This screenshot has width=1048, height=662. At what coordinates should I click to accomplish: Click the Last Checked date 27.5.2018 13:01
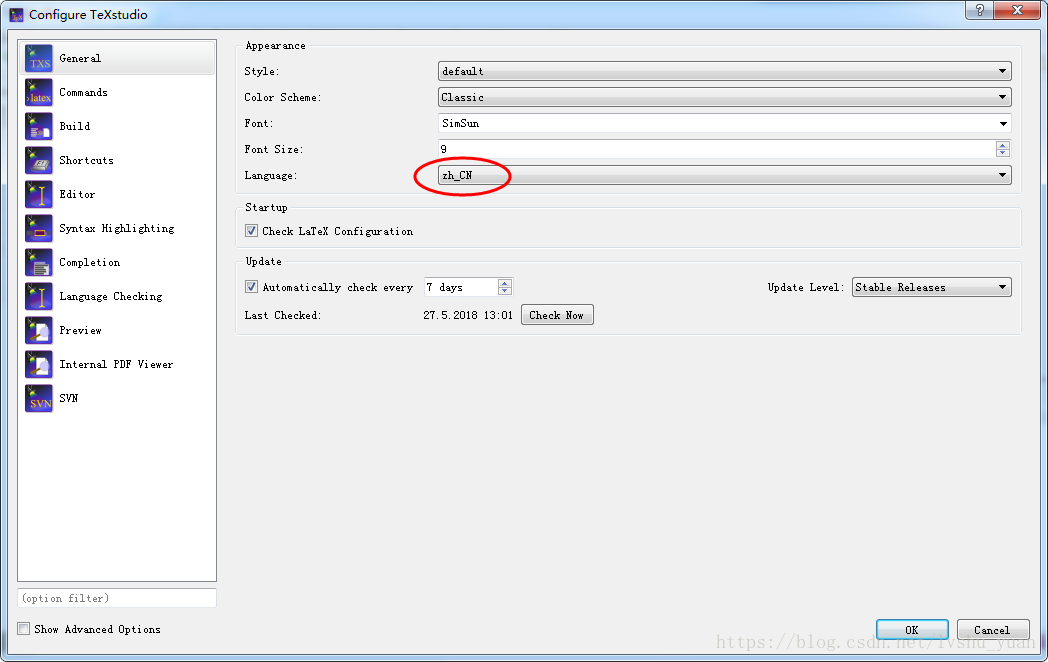(468, 315)
